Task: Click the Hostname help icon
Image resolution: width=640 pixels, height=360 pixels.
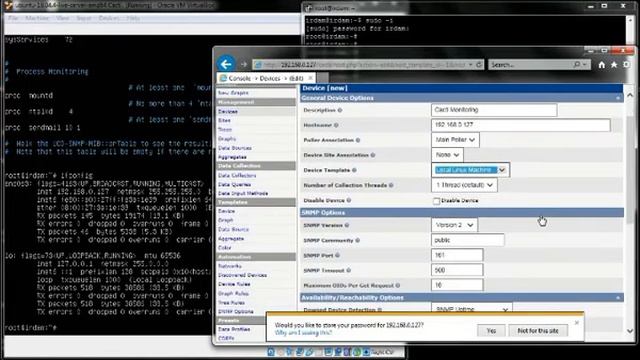Action: pyautogui.click(x=336, y=125)
